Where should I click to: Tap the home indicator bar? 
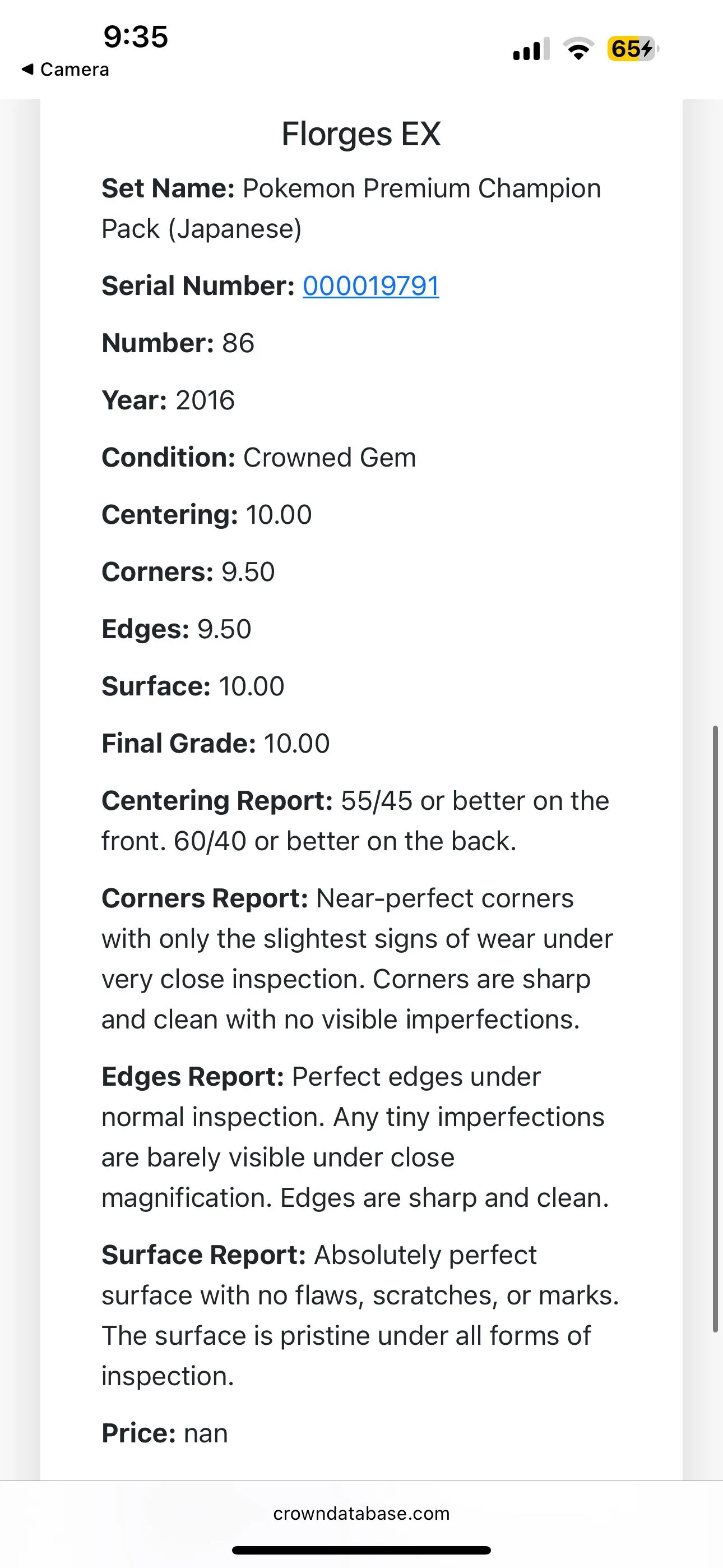[x=361, y=1549]
